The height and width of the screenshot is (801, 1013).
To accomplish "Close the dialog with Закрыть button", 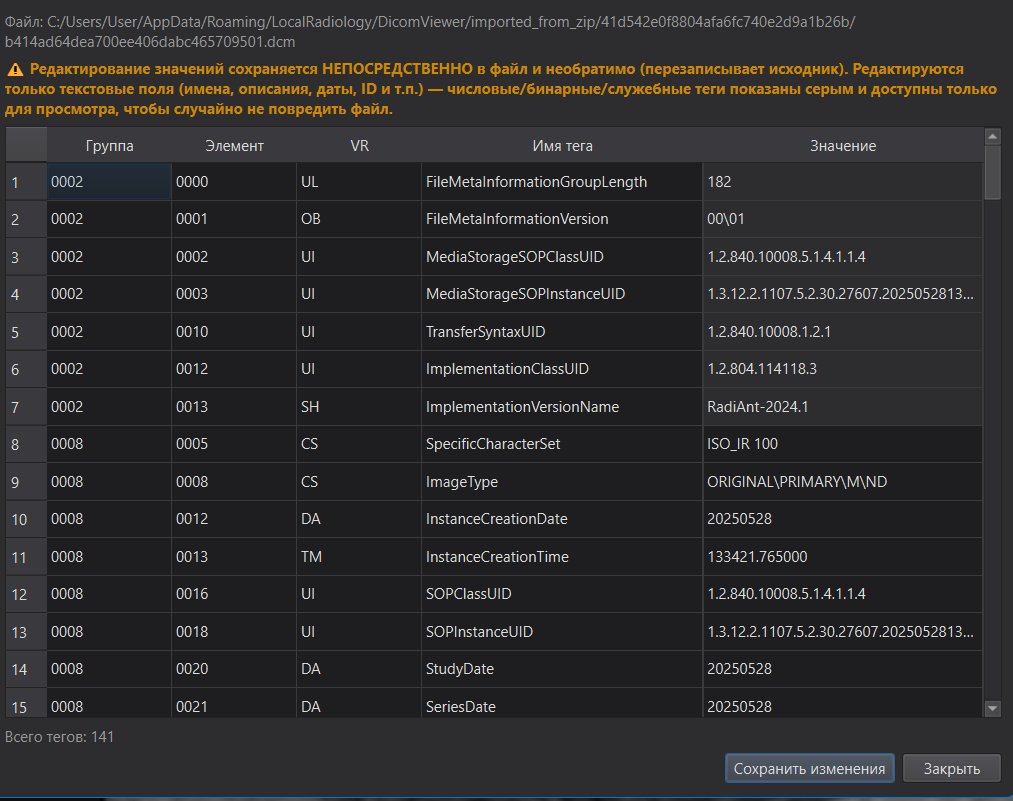I will pyautogui.click(x=952, y=769).
